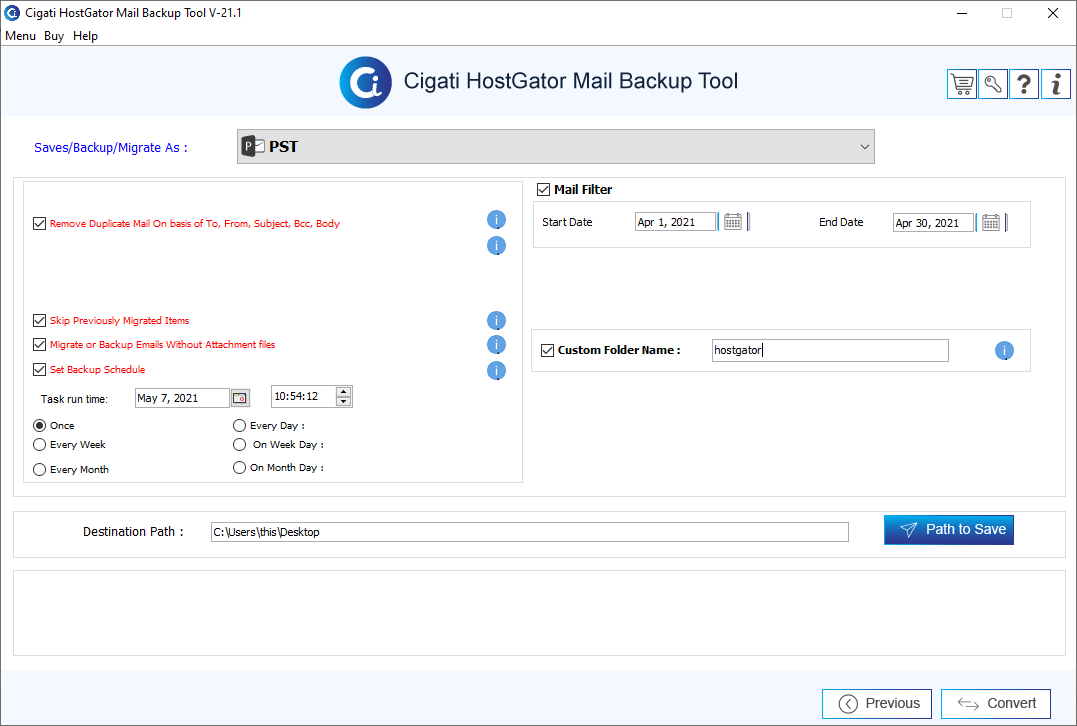
Task: Toggle Custom Folder Name checkbox
Action: pos(547,350)
